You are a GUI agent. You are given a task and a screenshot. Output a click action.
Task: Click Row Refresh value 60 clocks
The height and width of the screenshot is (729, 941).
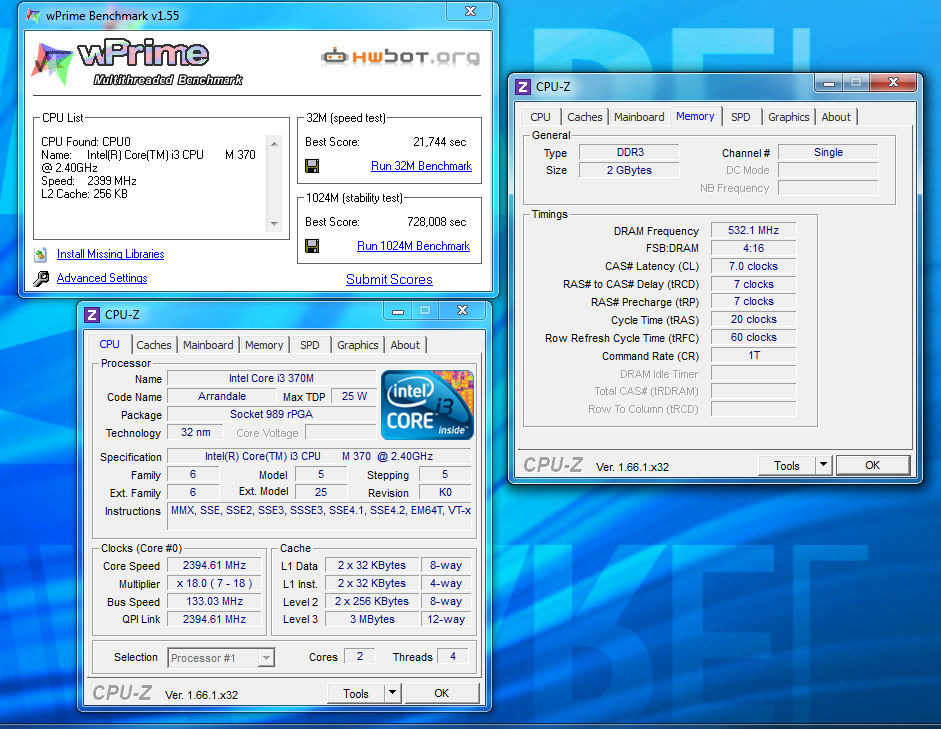coord(753,338)
